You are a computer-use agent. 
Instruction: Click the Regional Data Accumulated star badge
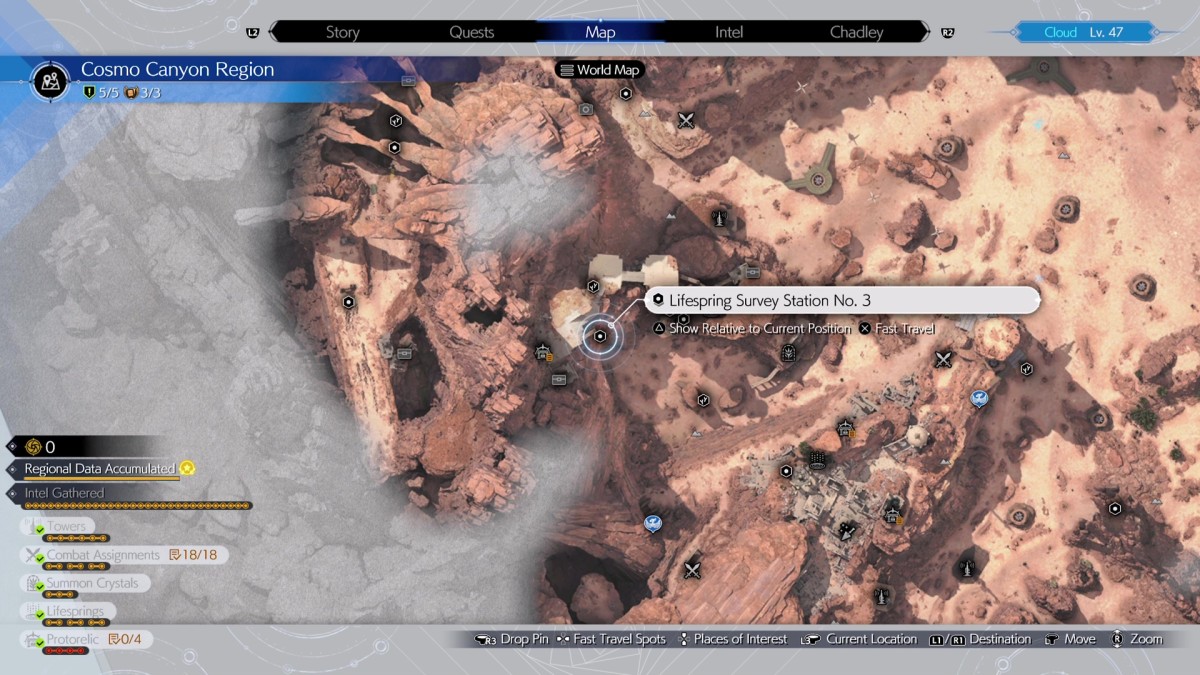coord(186,468)
